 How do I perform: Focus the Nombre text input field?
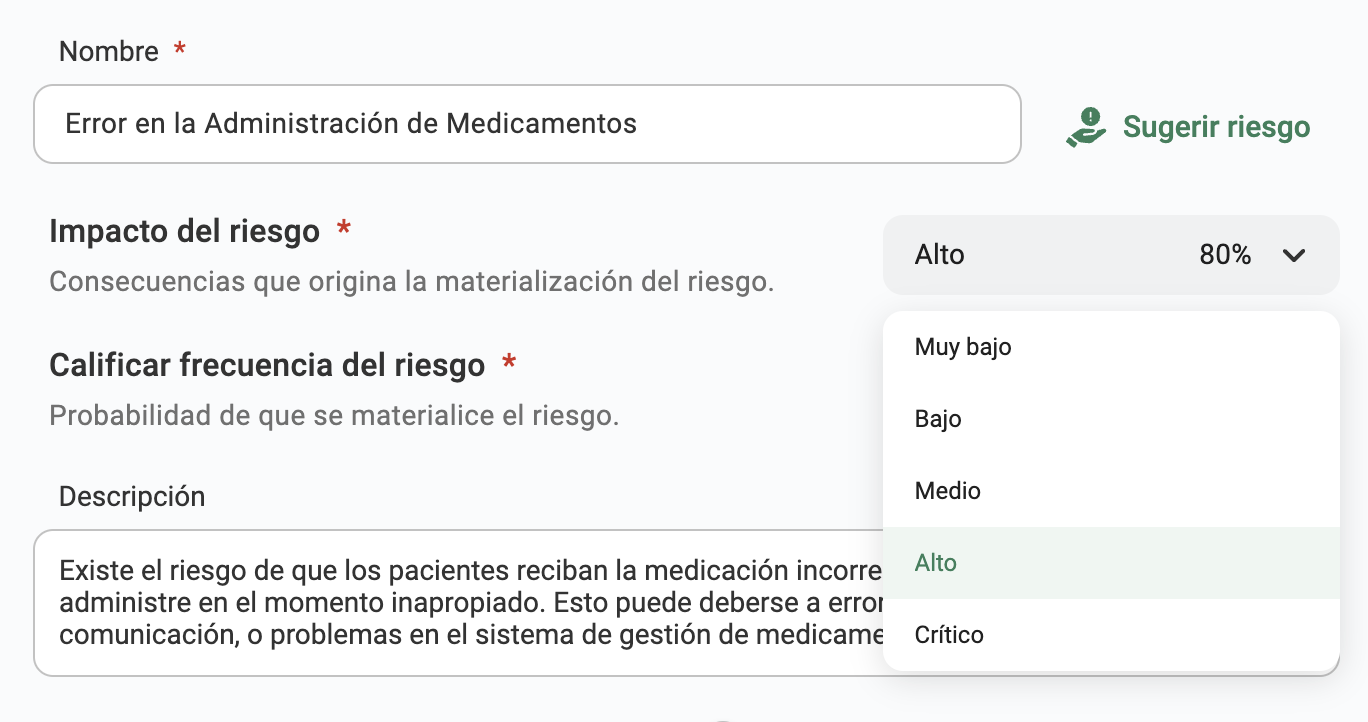click(527, 124)
